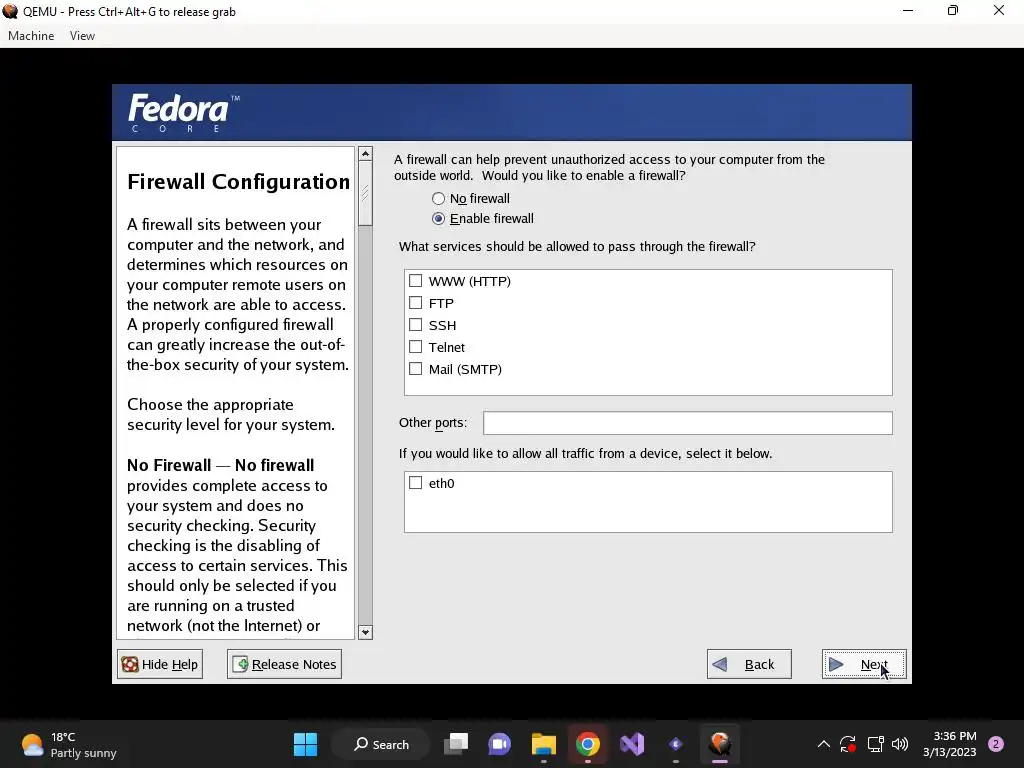
Task: Open the QEMU Machine menu
Action: pyautogui.click(x=31, y=36)
